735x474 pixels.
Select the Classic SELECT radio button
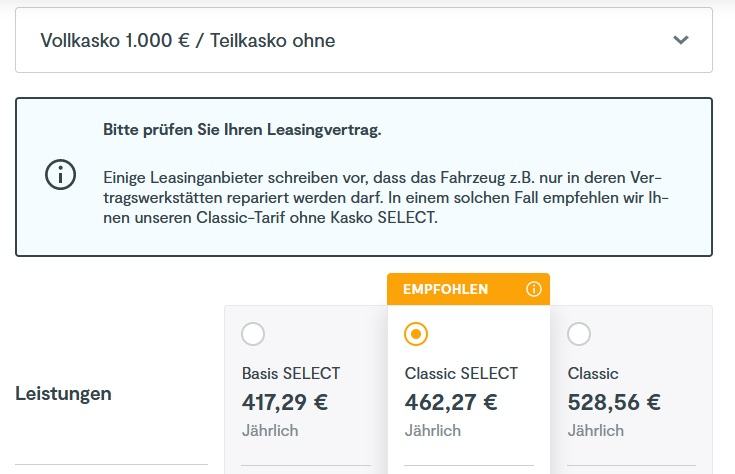pyautogui.click(x=416, y=334)
